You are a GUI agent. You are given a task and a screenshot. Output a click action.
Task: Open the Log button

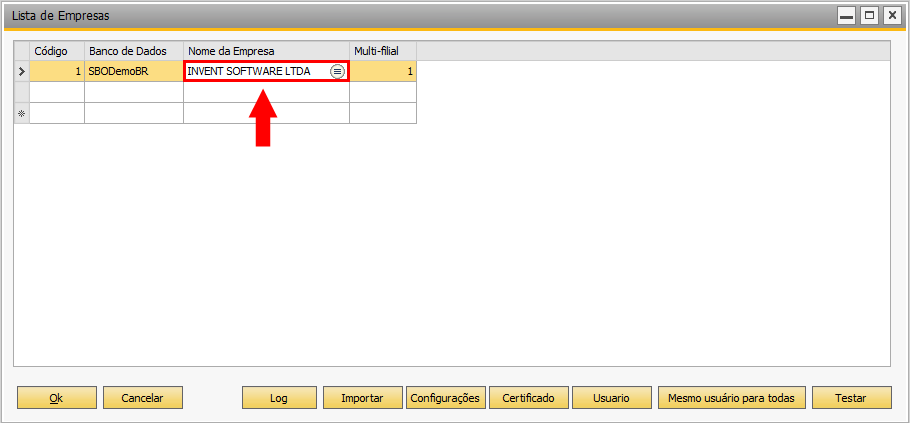point(279,398)
